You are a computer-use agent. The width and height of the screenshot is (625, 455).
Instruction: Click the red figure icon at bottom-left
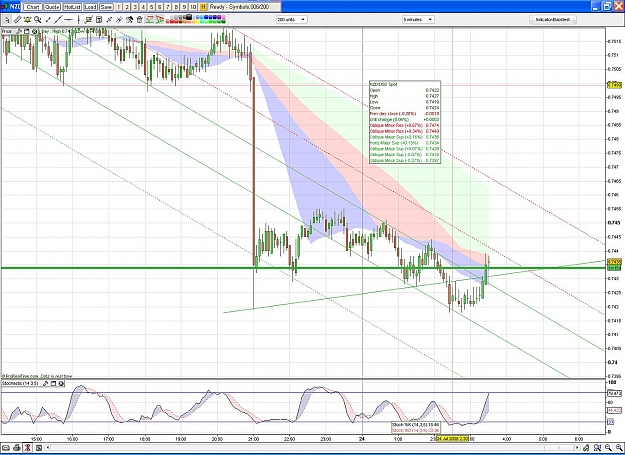(x=28, y=447)
